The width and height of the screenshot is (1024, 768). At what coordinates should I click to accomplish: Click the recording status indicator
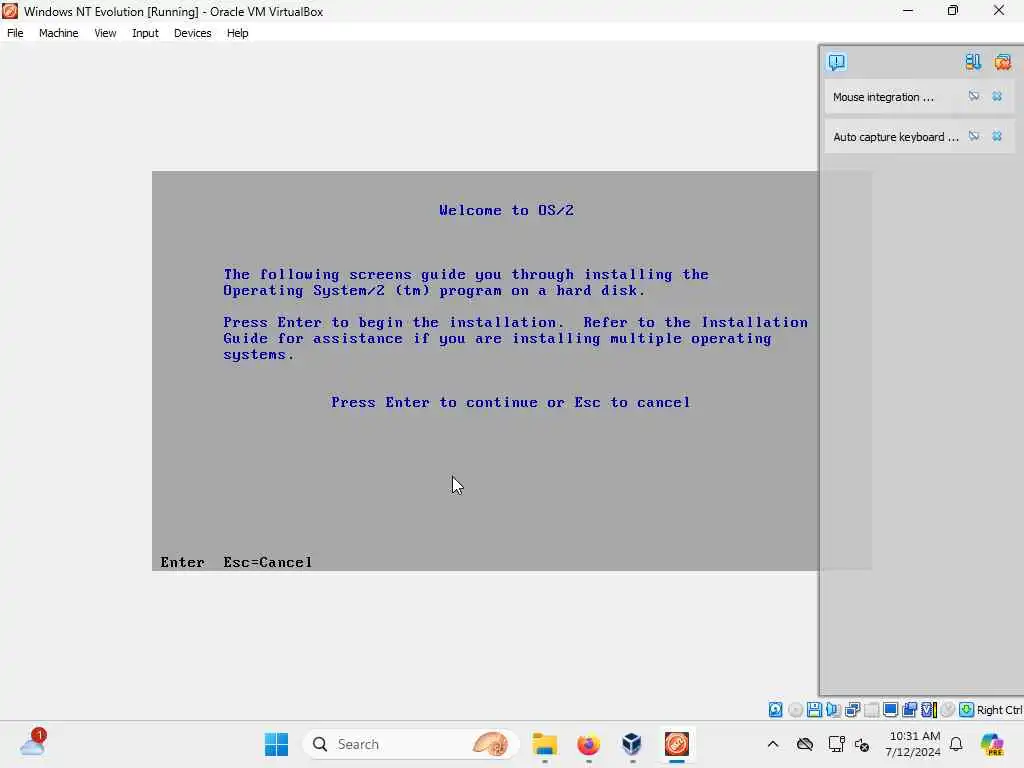coord(948,710)
